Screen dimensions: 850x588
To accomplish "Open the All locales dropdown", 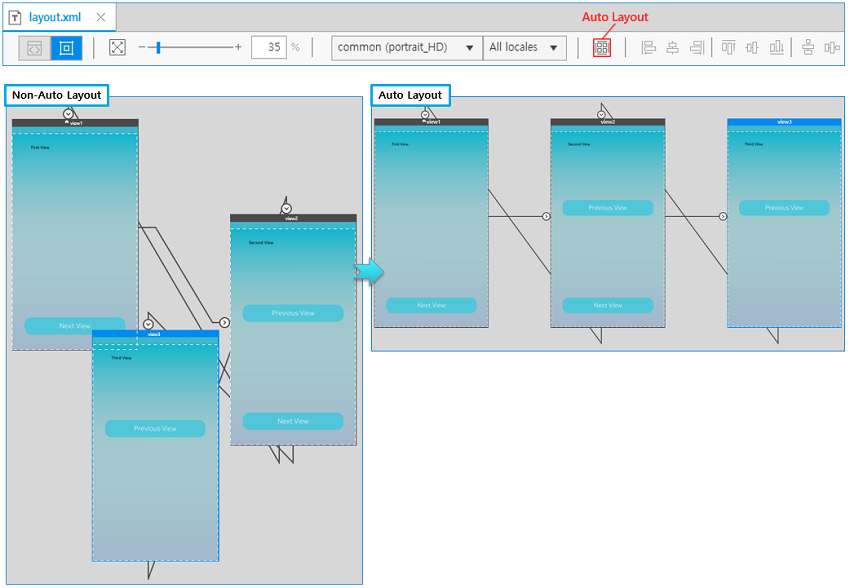I will point(525,47).
